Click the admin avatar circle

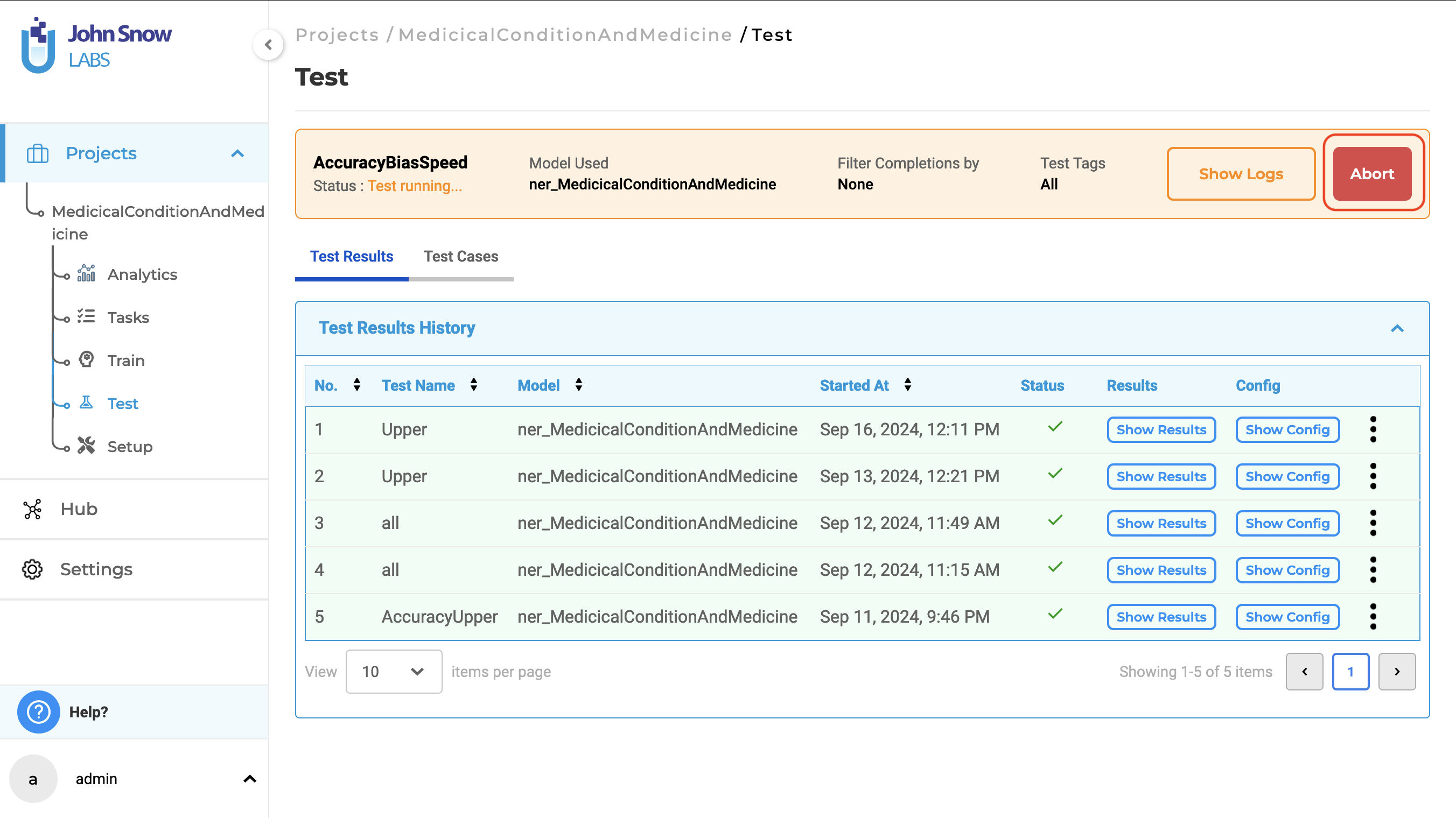coord(33,779)
